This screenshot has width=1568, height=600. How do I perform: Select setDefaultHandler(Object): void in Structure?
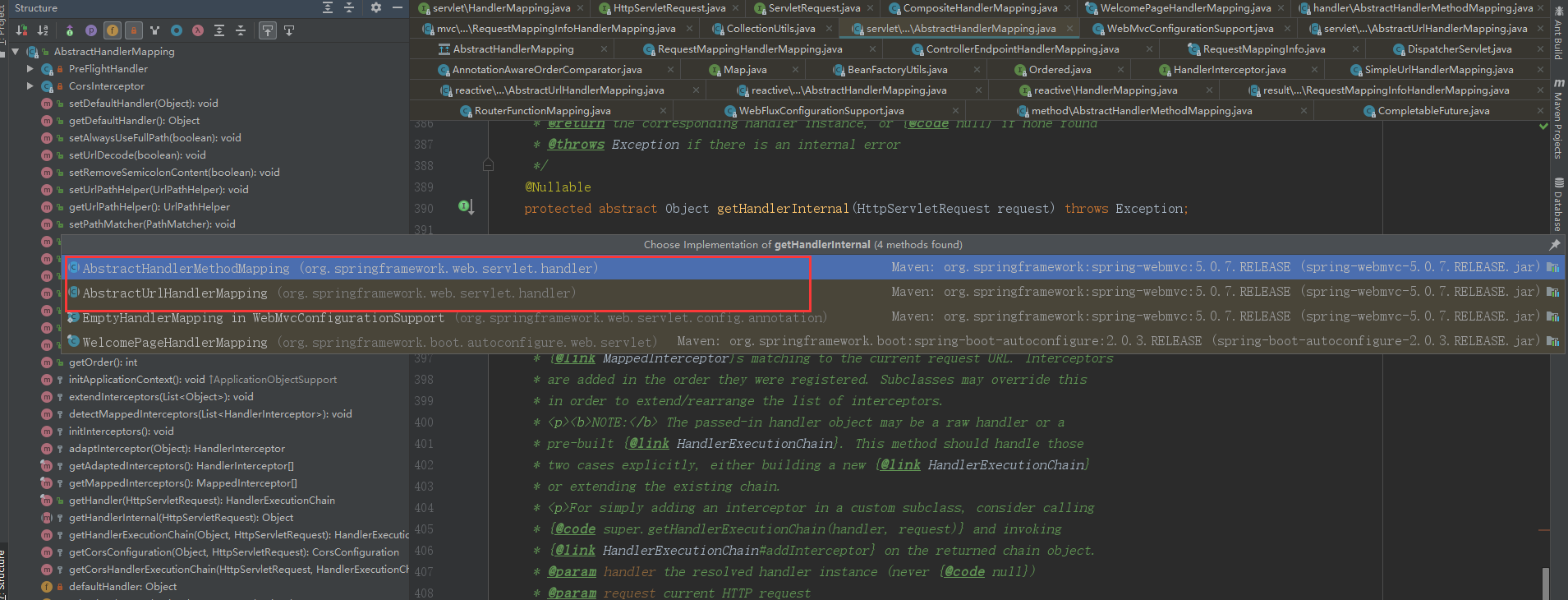pyautogui.click(x=143, y=104)
